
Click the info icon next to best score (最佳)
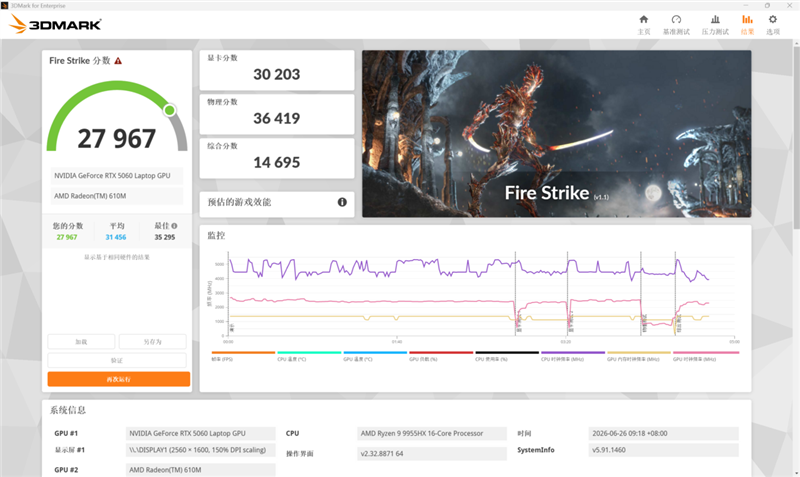pos(174,225)
